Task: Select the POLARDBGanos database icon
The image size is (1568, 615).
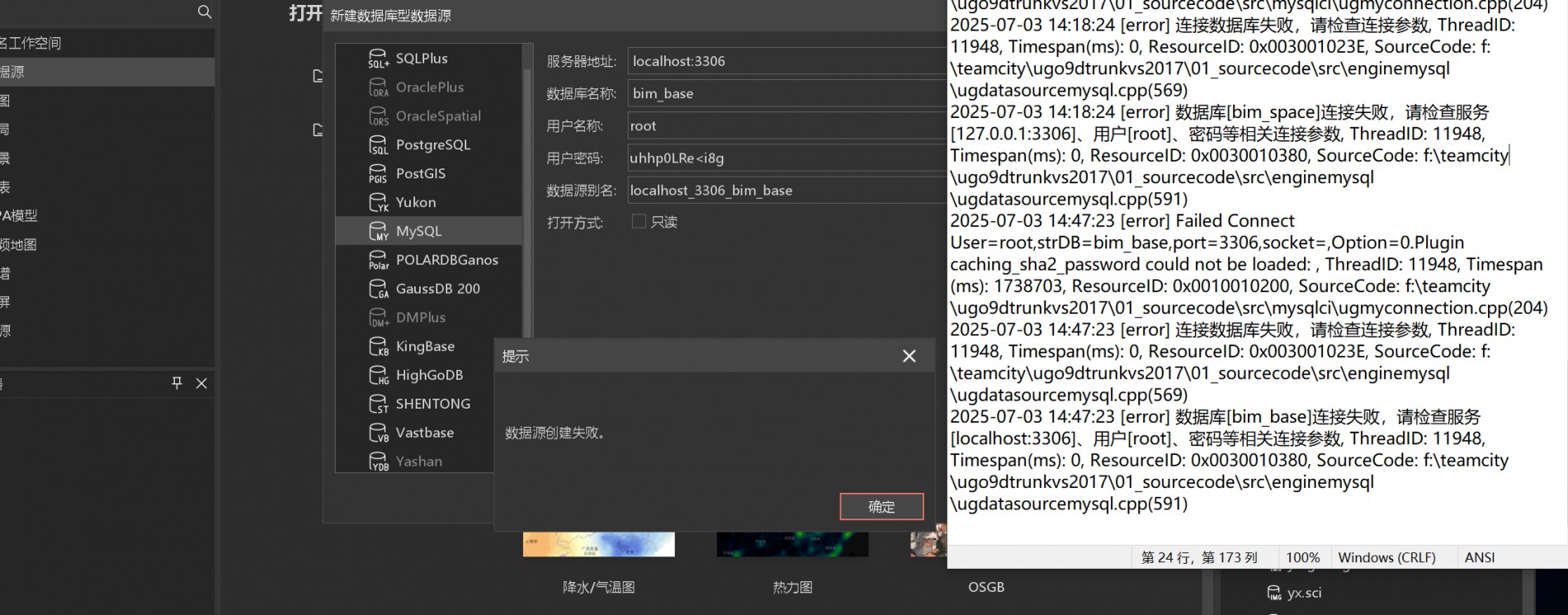Action: coord(378,260)
